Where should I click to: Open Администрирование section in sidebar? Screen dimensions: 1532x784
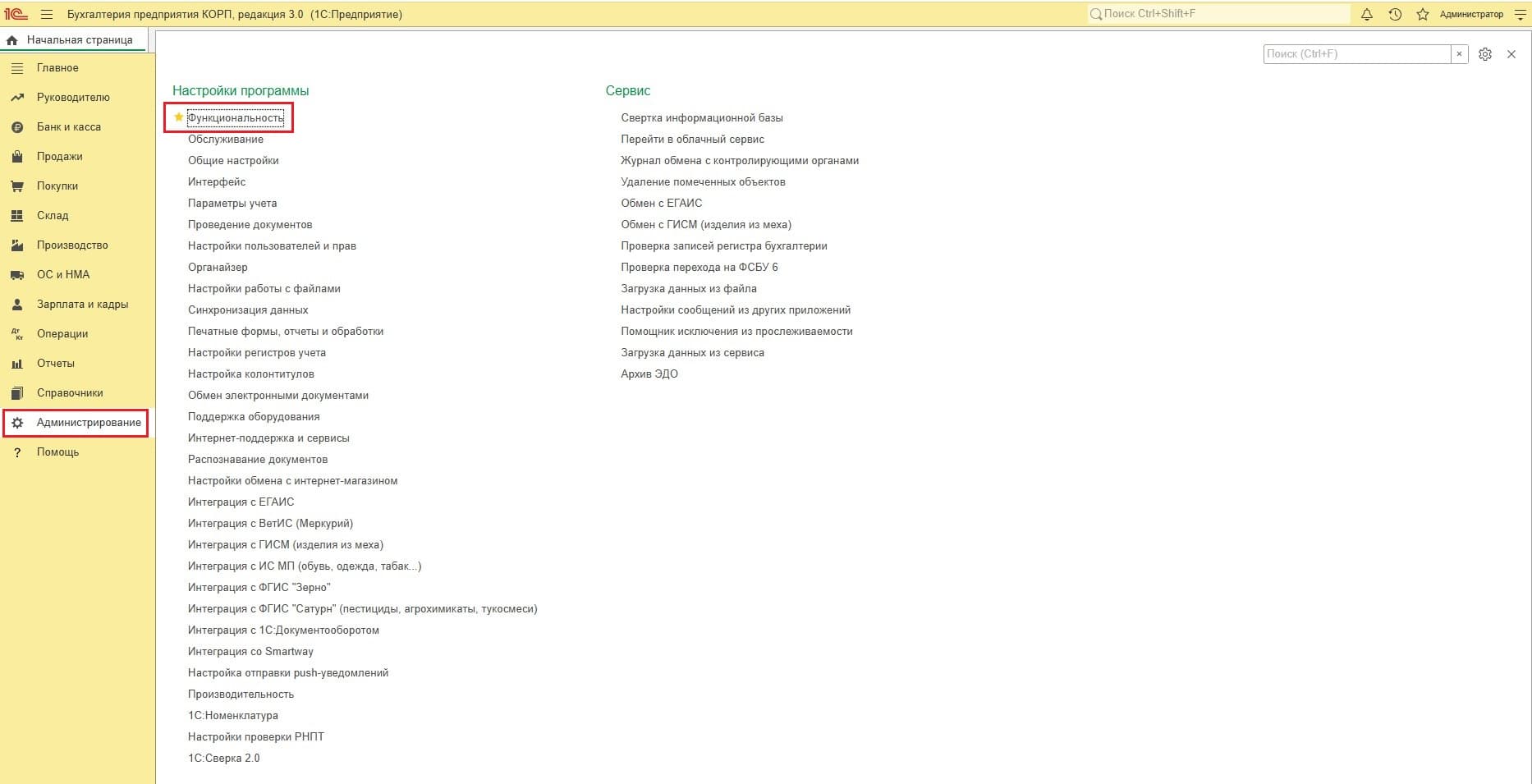[88, 423]
